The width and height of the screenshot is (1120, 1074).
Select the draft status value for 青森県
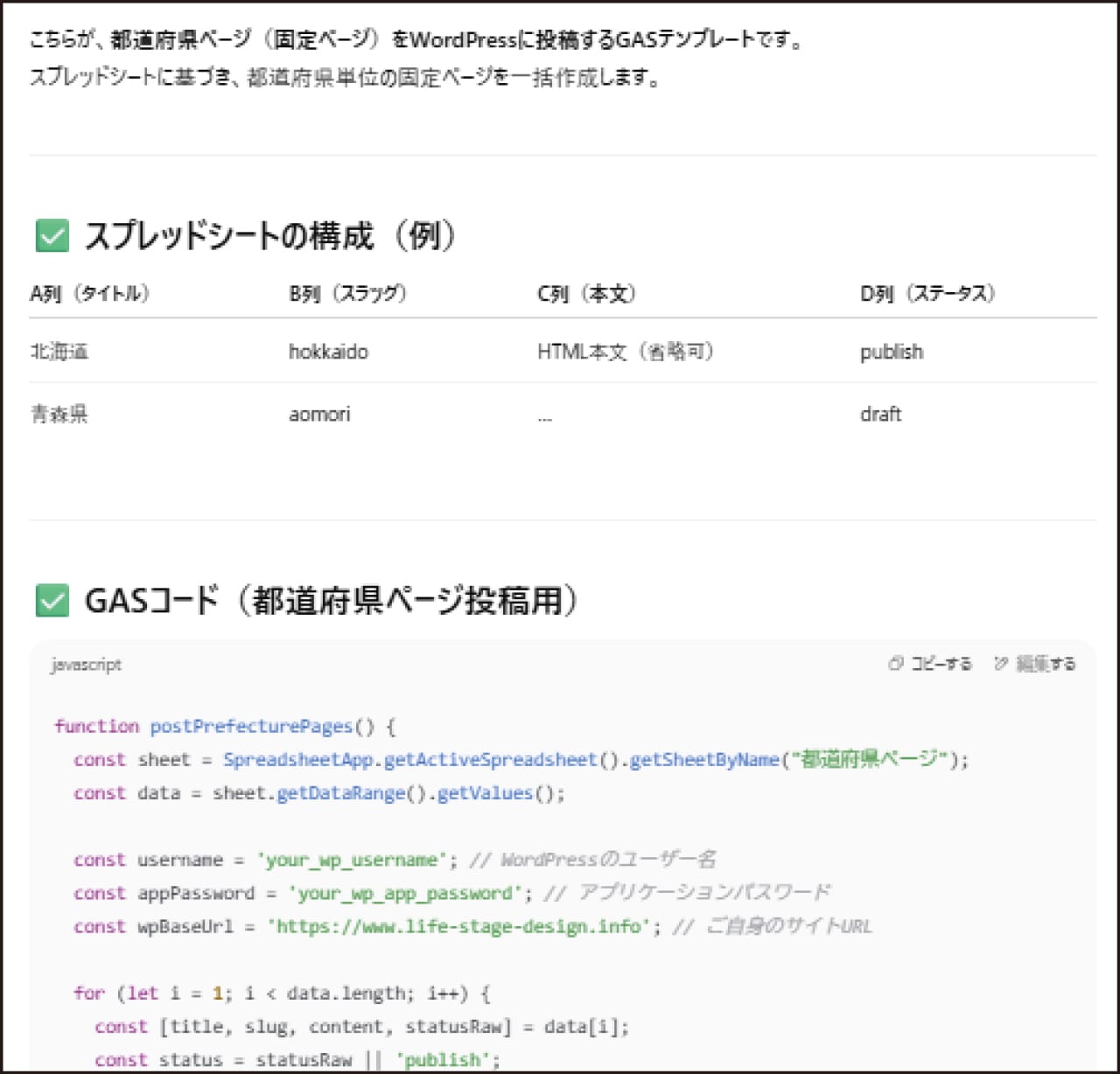point(879,414)
